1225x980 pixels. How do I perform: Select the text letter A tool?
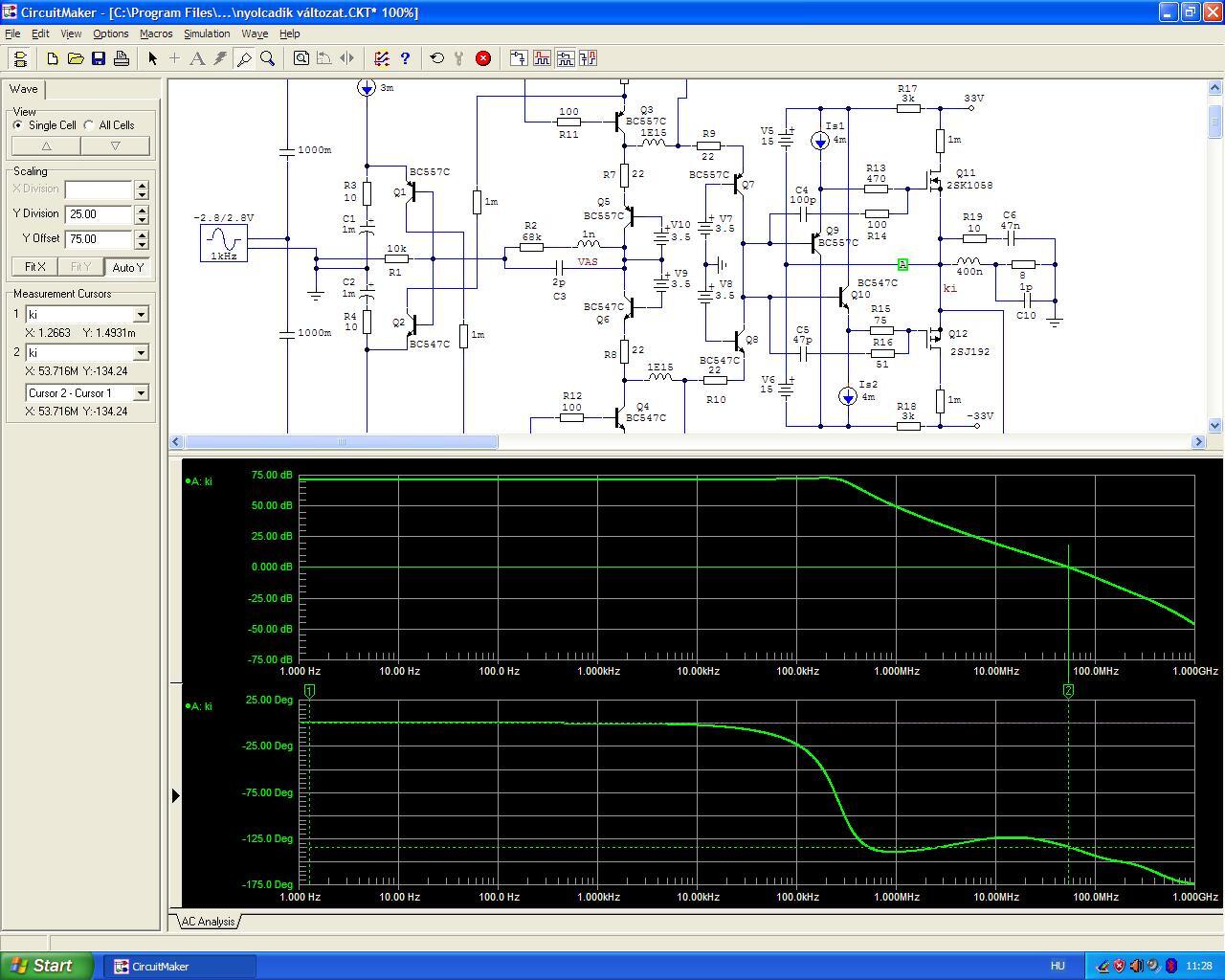[197, 58]
